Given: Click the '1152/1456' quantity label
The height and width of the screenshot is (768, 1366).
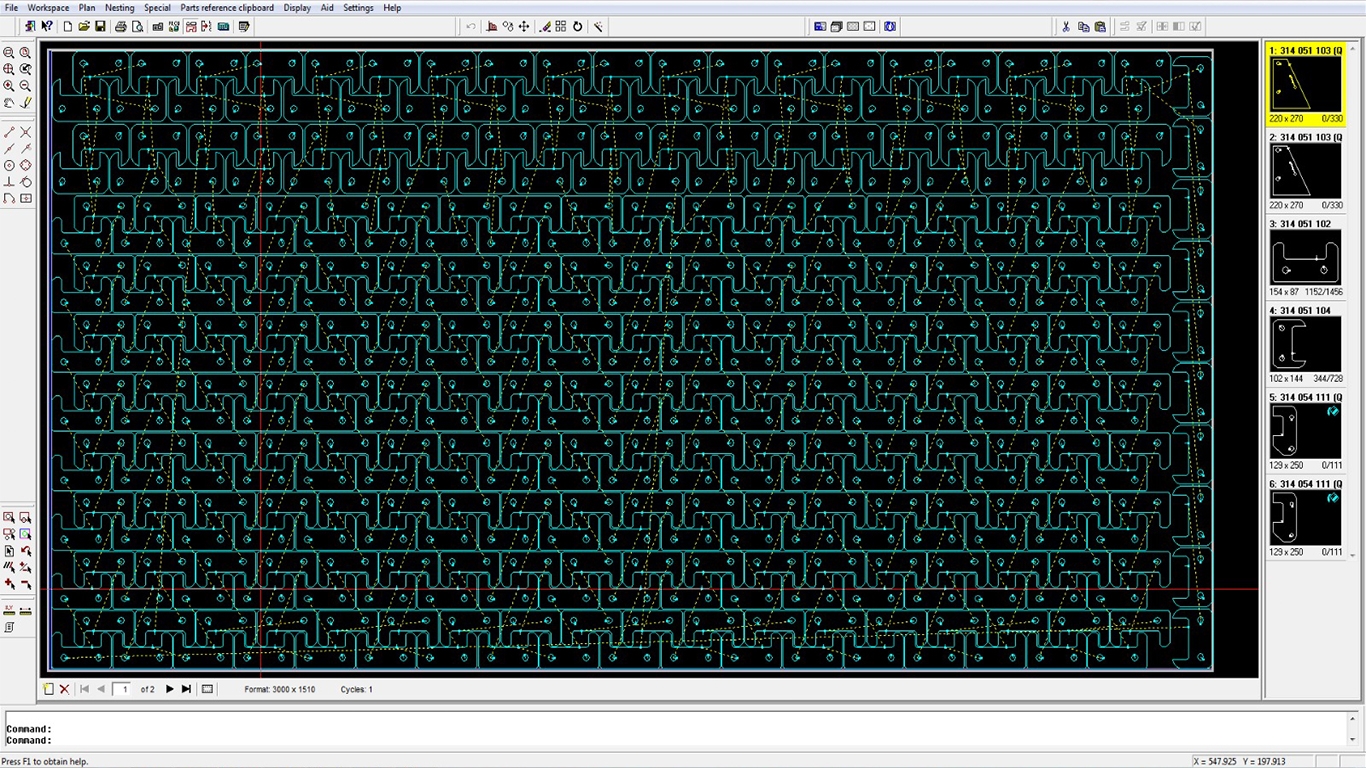Looking at the screenshot, I should 1323,292.
